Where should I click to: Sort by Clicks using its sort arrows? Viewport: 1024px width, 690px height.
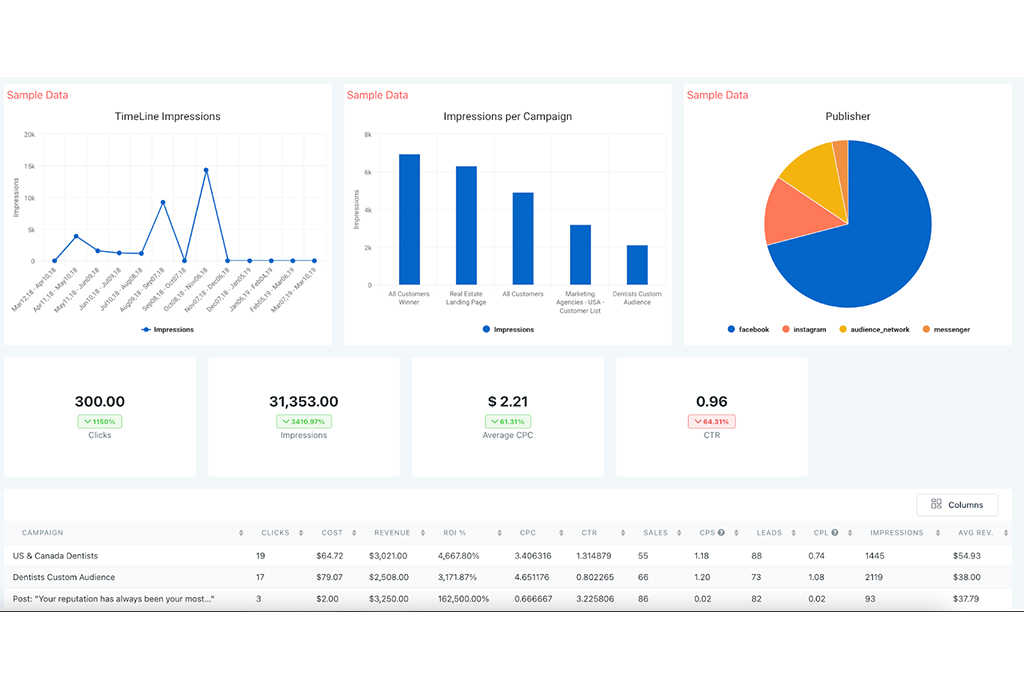(298, 533)
